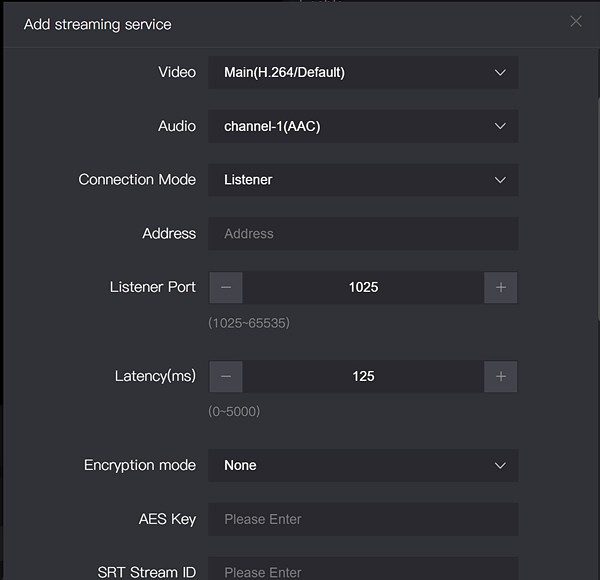Click into the Address input field

coord(363,233)
